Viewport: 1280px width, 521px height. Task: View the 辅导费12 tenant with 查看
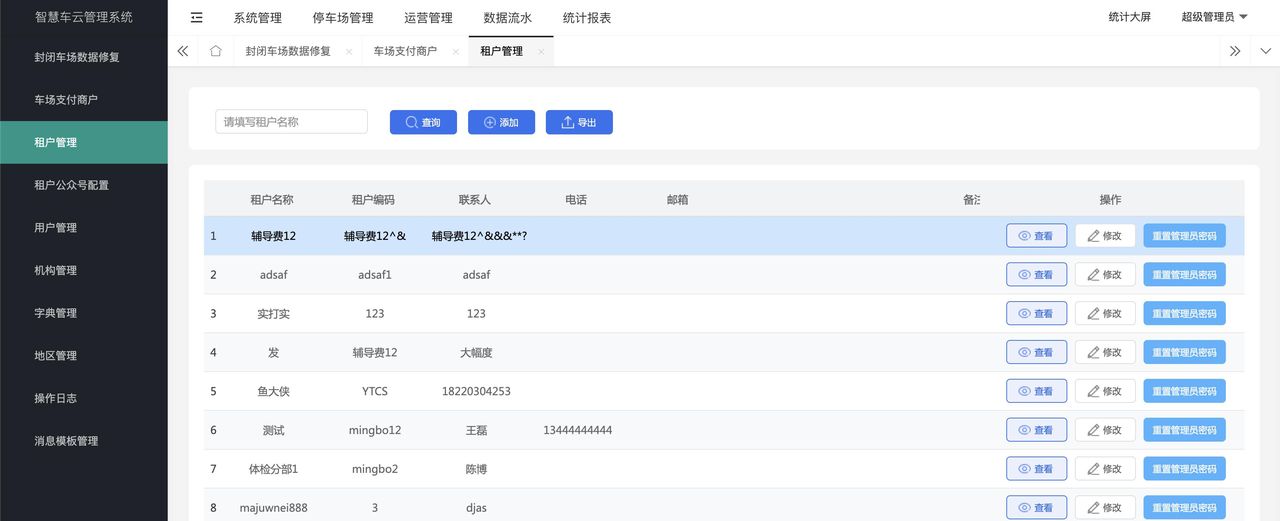[1036, 236]
